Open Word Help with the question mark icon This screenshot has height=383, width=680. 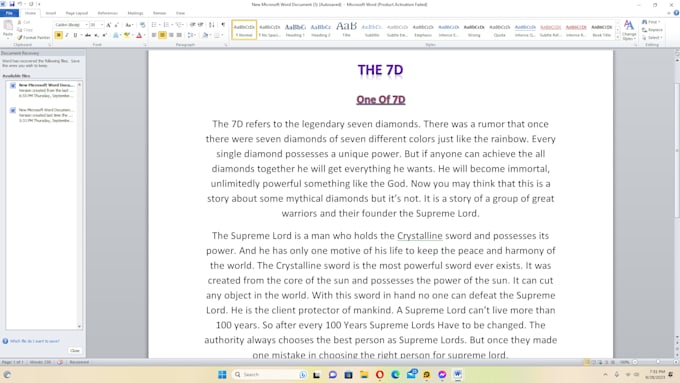pos(677,13)
